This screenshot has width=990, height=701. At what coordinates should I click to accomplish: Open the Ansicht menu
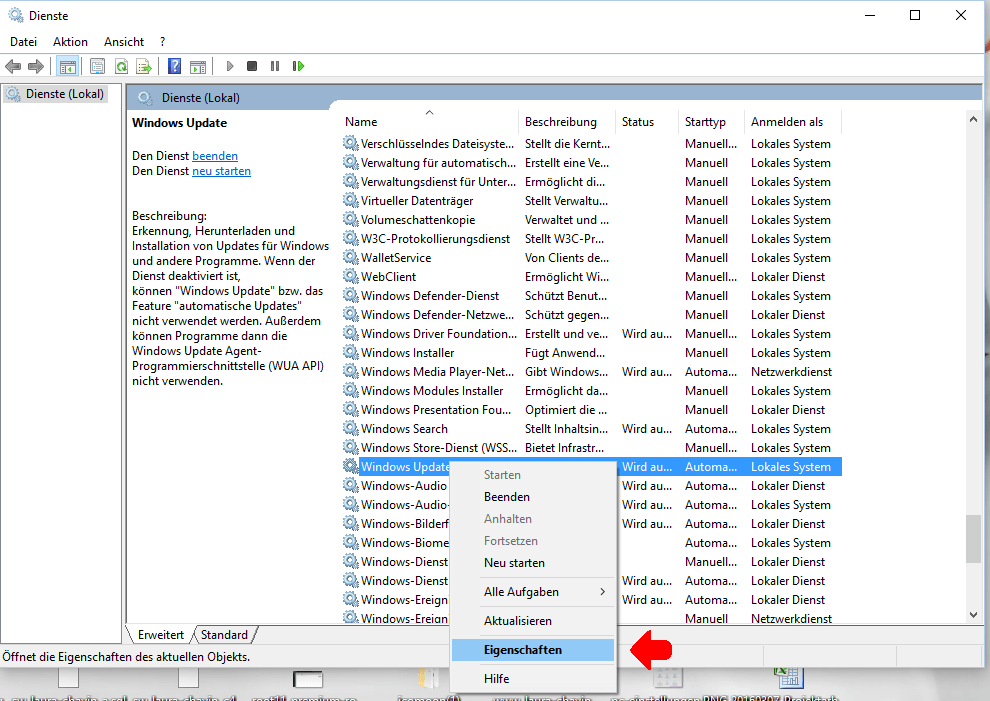[x=124, y=42]
